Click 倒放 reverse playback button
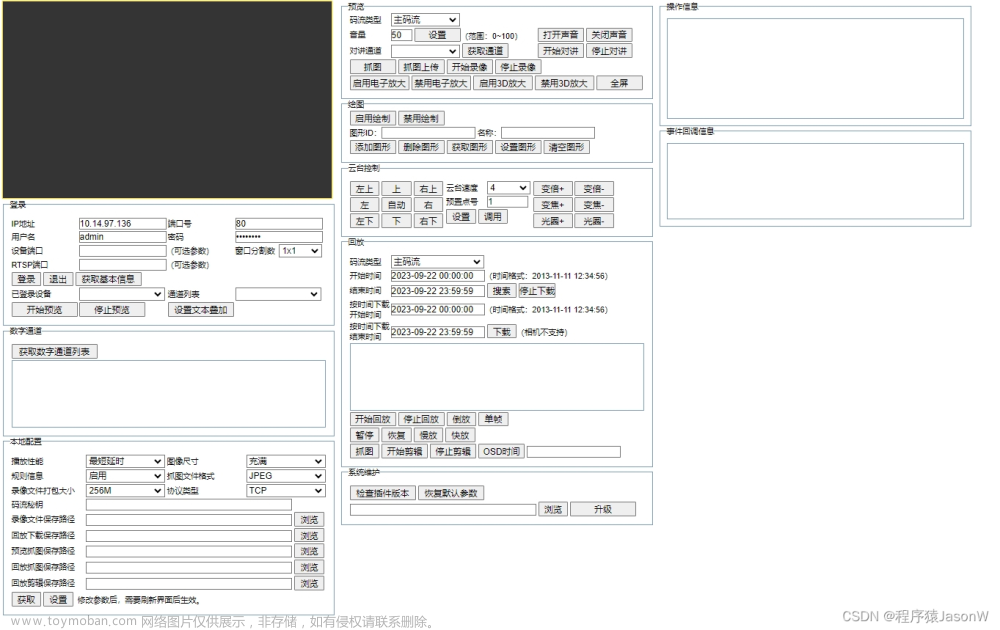 coord(460,419)
